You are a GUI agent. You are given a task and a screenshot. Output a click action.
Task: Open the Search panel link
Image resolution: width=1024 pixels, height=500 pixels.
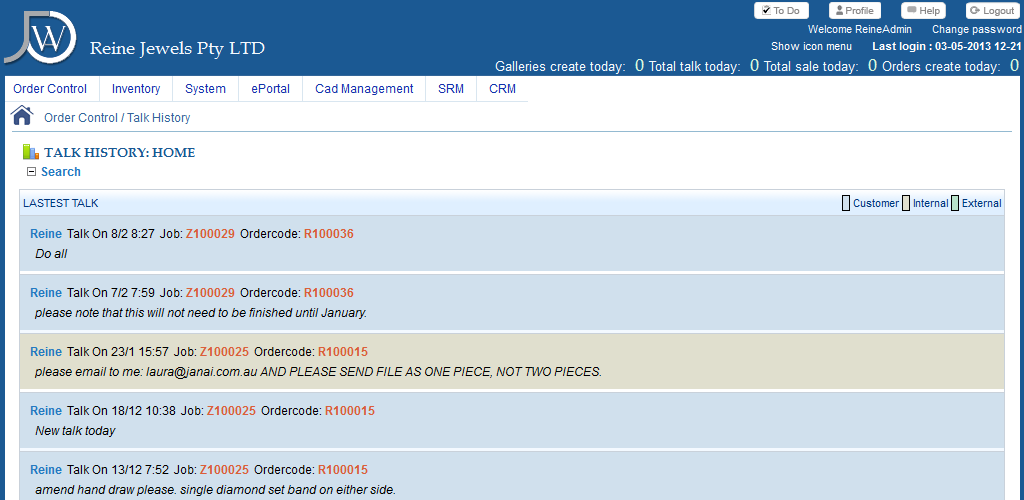pyautogui.click(x=61, y=172)
